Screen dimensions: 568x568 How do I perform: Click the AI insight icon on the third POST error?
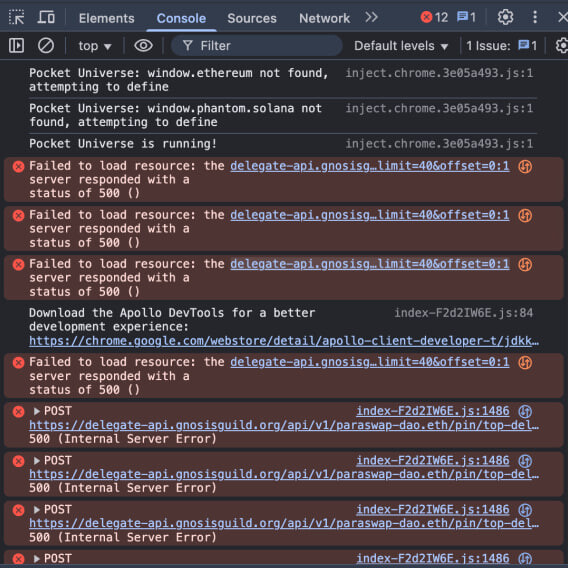click(x=525, y=510)
